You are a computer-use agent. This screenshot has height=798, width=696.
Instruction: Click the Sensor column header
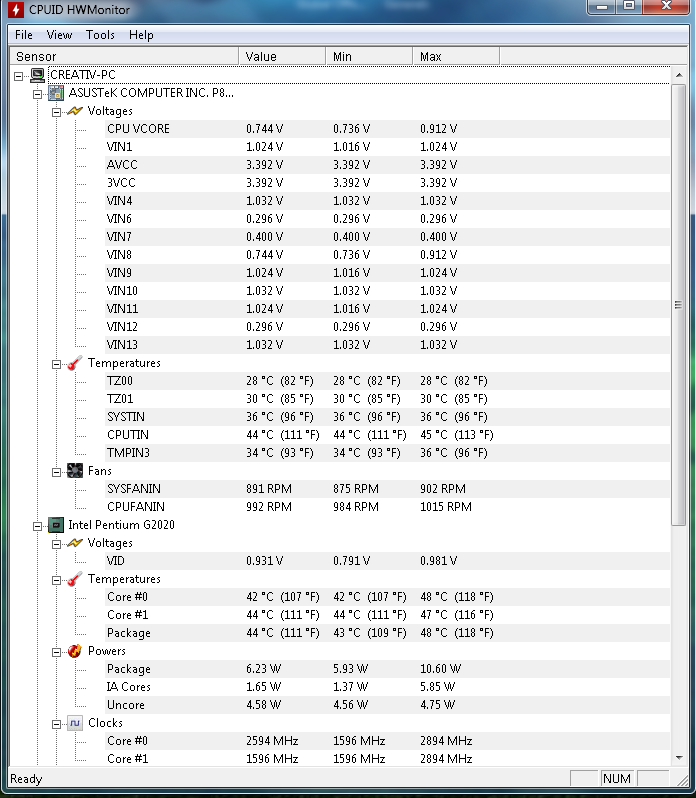click(x=124, y=56)
